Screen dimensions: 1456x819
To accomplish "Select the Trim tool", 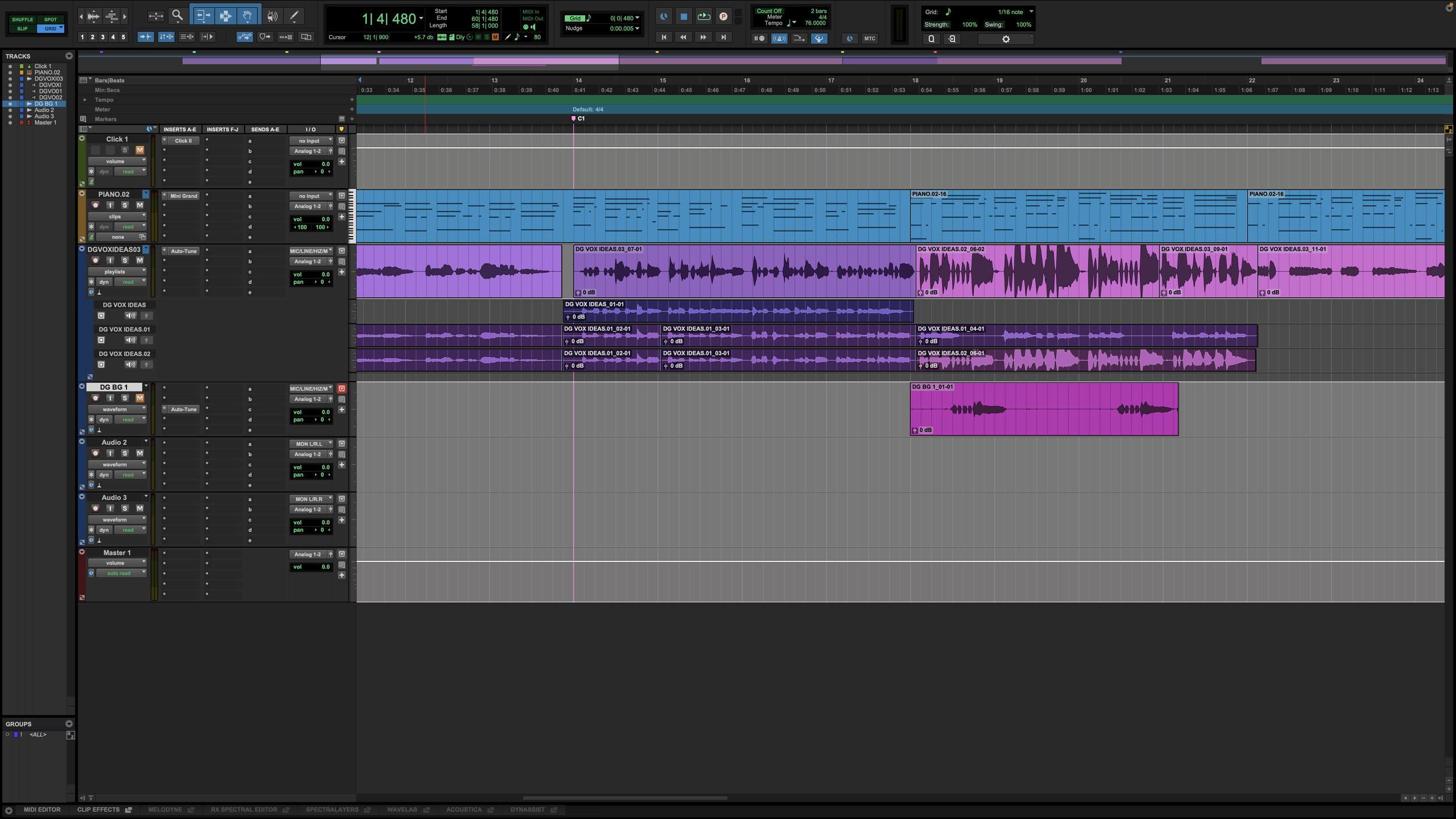I will (203, 16).
